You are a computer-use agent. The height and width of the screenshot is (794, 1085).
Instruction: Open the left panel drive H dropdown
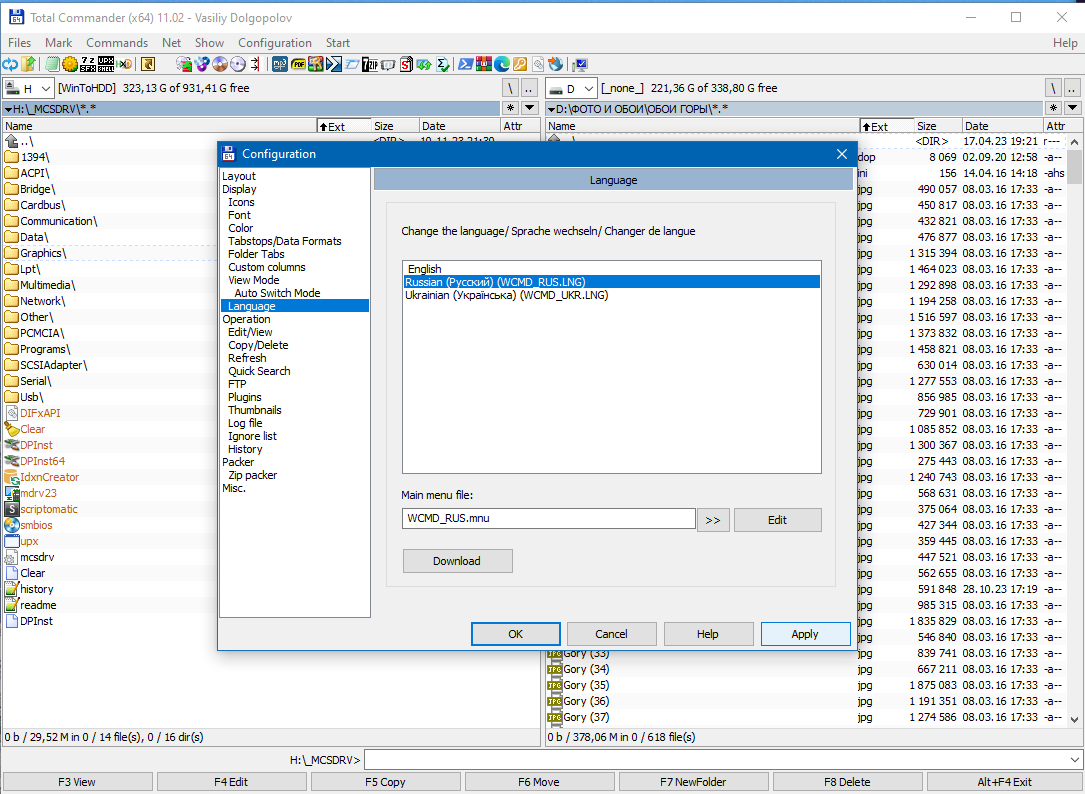click(28, 88)
